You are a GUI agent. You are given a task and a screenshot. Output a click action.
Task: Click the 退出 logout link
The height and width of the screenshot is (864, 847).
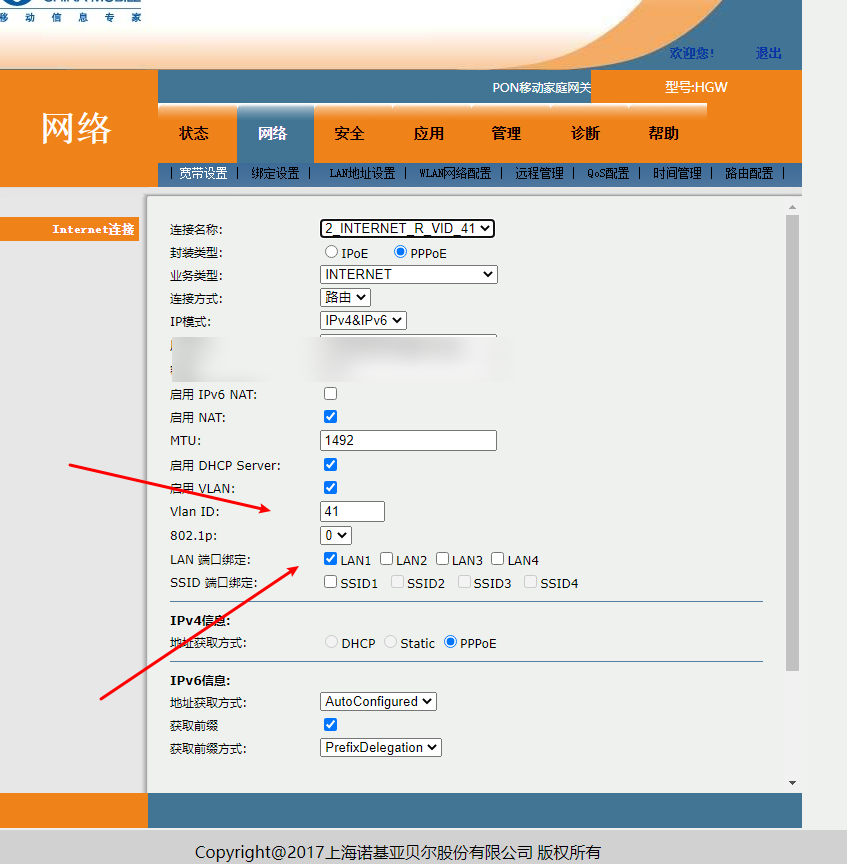tap(769, 53)
